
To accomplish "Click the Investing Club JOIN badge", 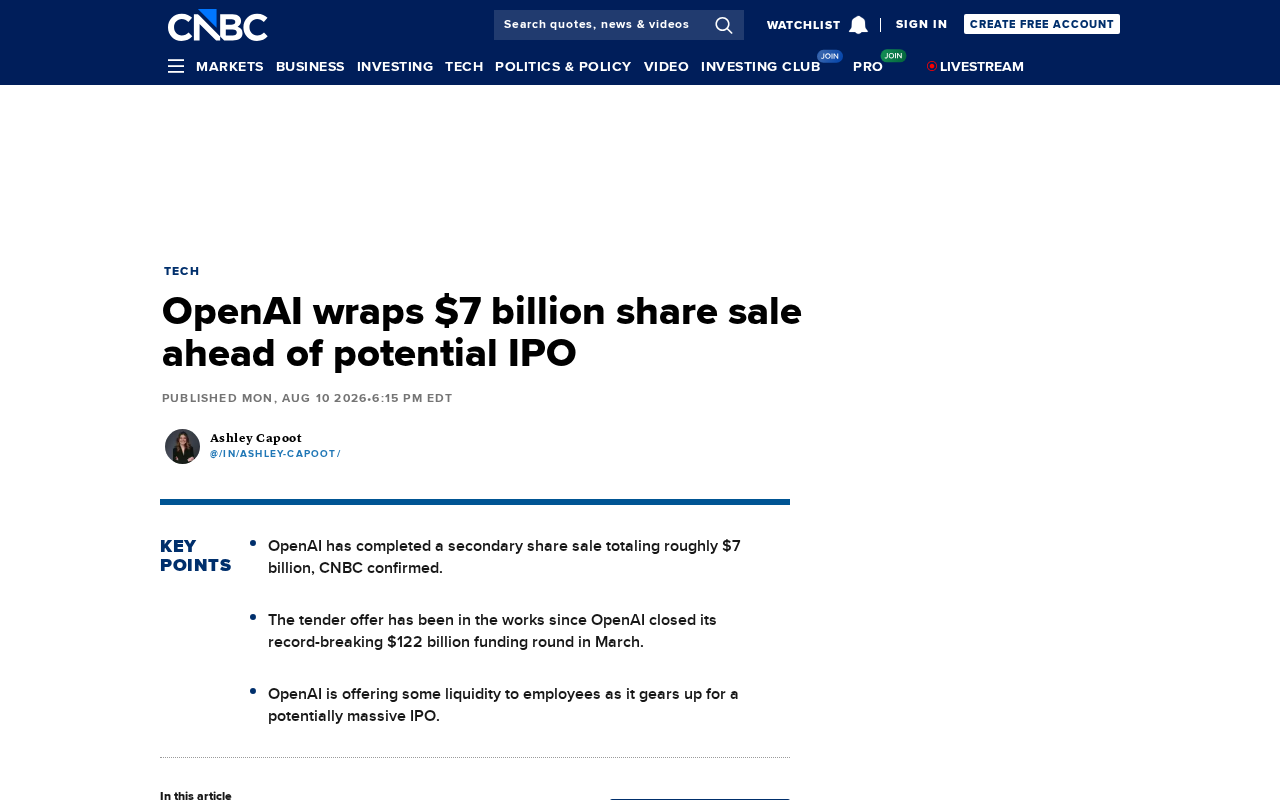I will 830,56.
